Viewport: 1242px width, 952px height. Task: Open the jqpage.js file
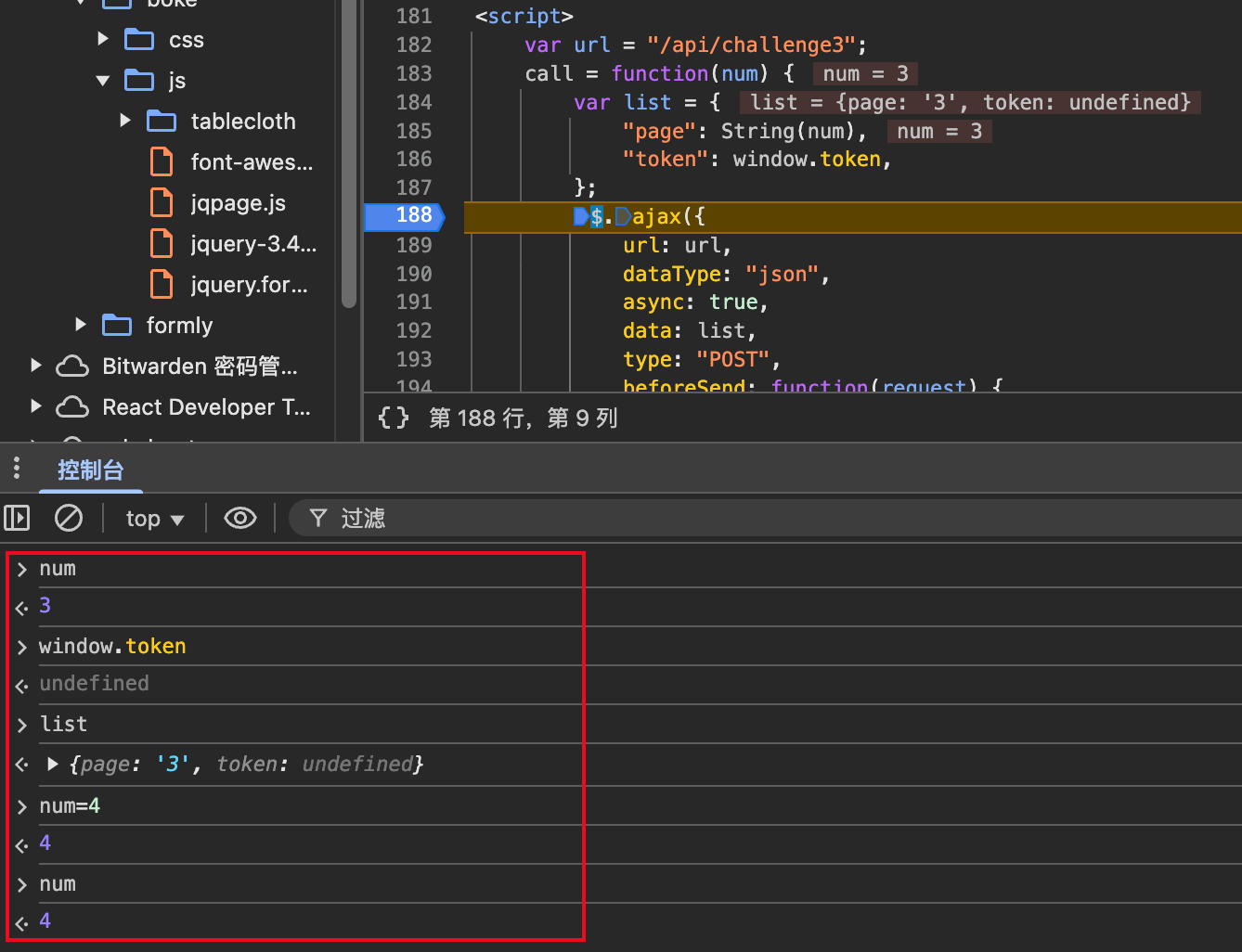[238, 203]
